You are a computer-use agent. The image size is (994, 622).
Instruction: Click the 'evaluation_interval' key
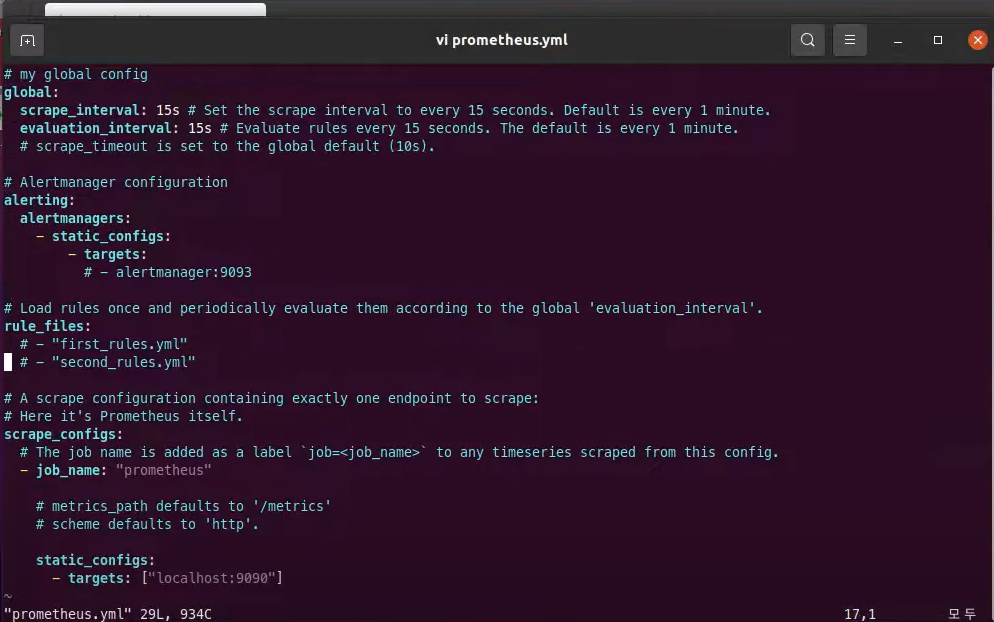[96, 128]
